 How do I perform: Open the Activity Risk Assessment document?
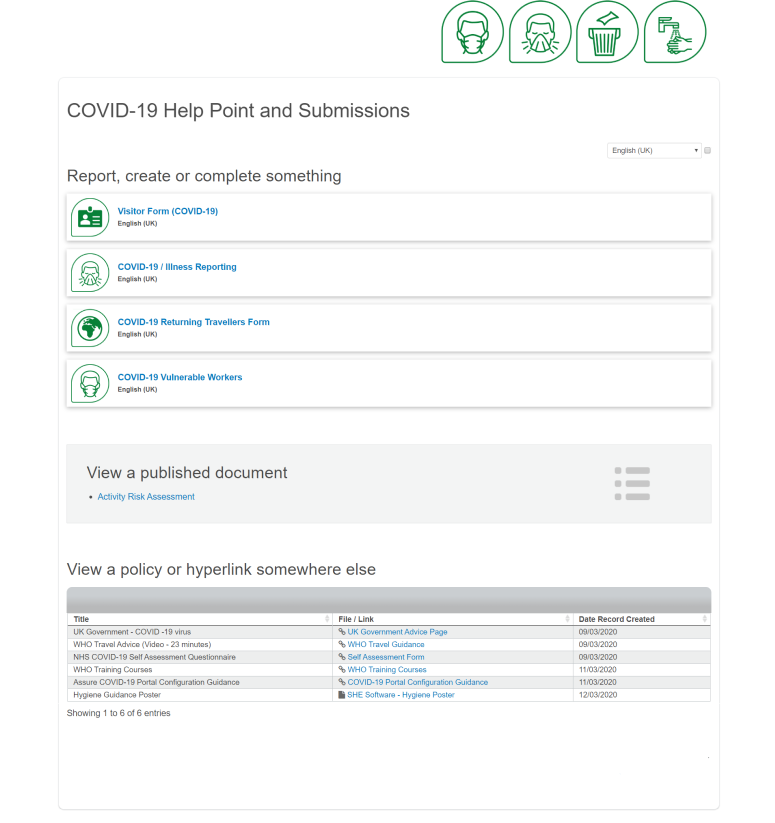146,497
